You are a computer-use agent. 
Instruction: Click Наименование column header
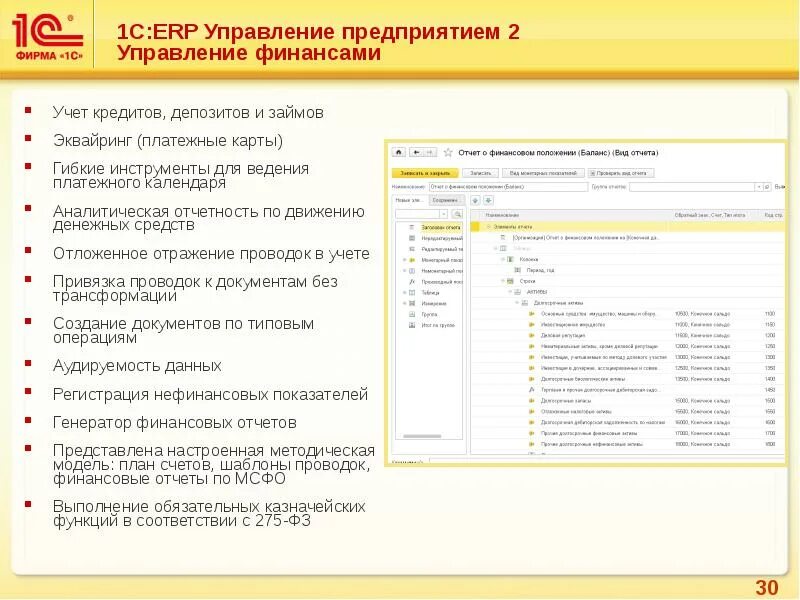pos(503,215)
